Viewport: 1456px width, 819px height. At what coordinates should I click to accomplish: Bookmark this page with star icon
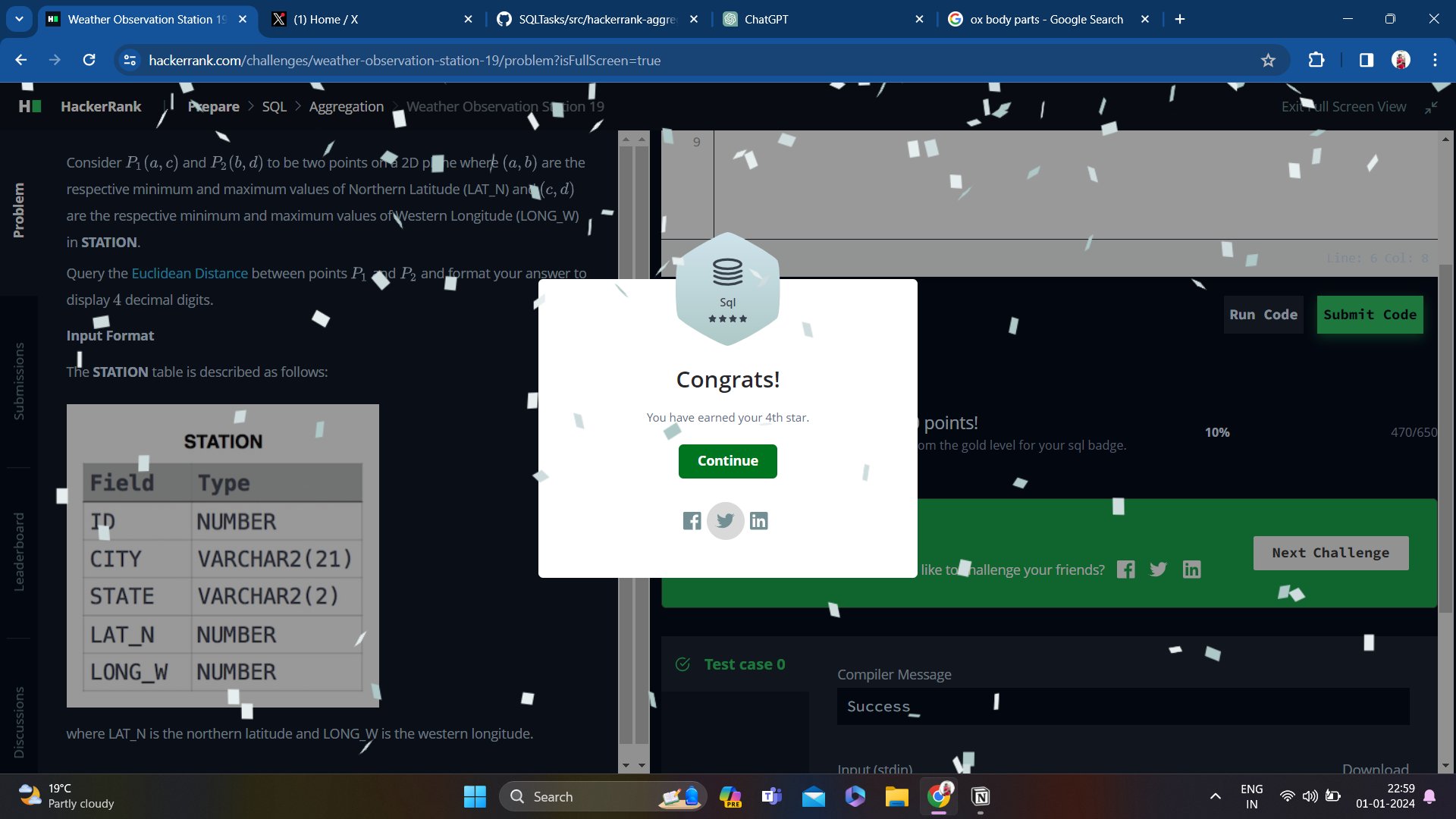point(1268,60)
